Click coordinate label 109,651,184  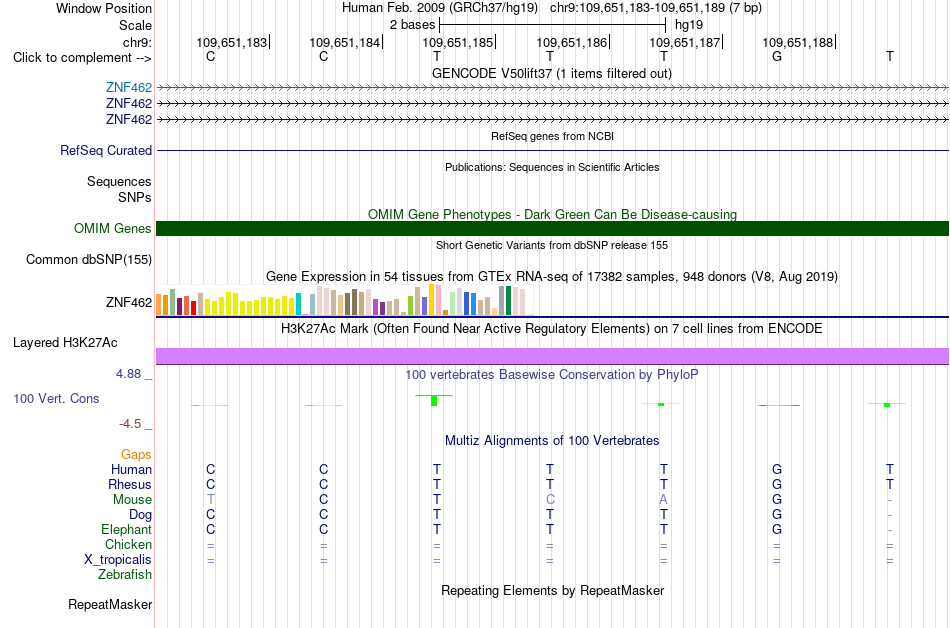(345, 42)
